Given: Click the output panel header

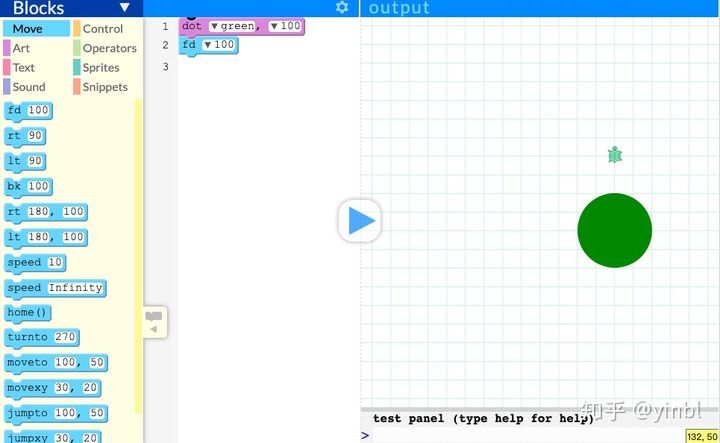Looking at the screenshot, I should tap(540, 8).
